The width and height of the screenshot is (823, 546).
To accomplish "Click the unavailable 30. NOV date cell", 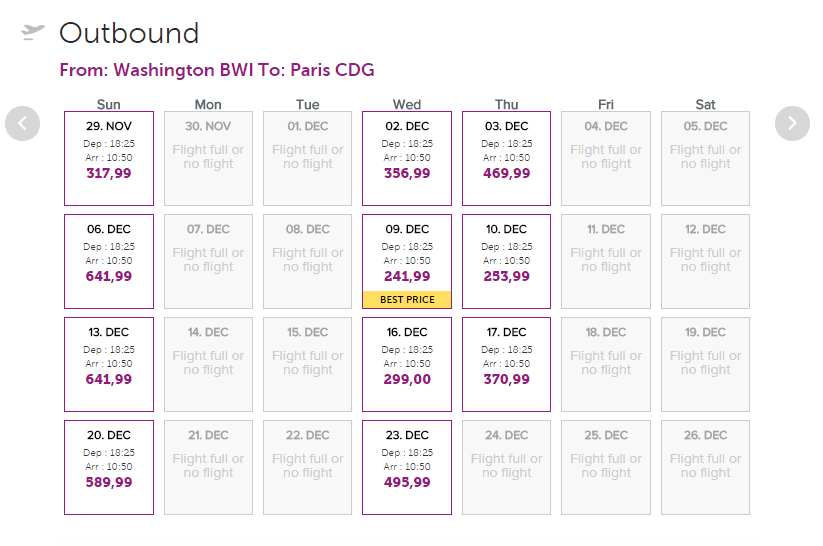I will coord(208,158).
